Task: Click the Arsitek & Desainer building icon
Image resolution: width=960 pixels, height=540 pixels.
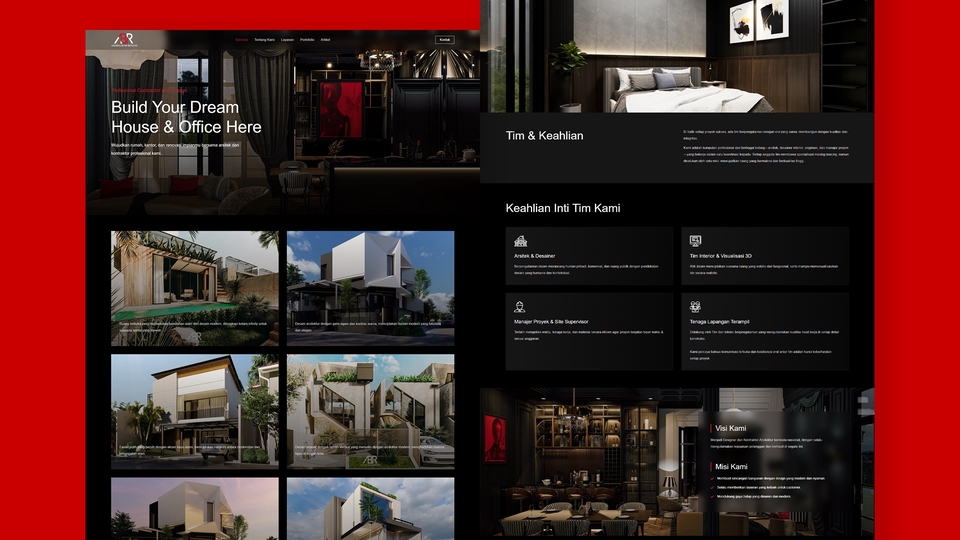Action: tap(520, 241)
